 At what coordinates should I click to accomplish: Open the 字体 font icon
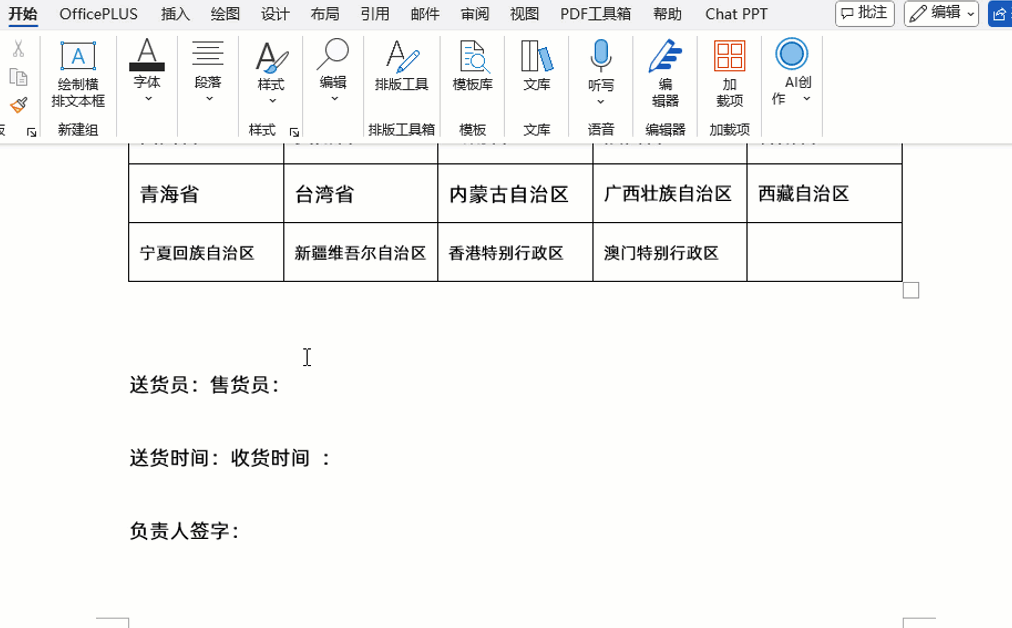(x=147, y=55)
